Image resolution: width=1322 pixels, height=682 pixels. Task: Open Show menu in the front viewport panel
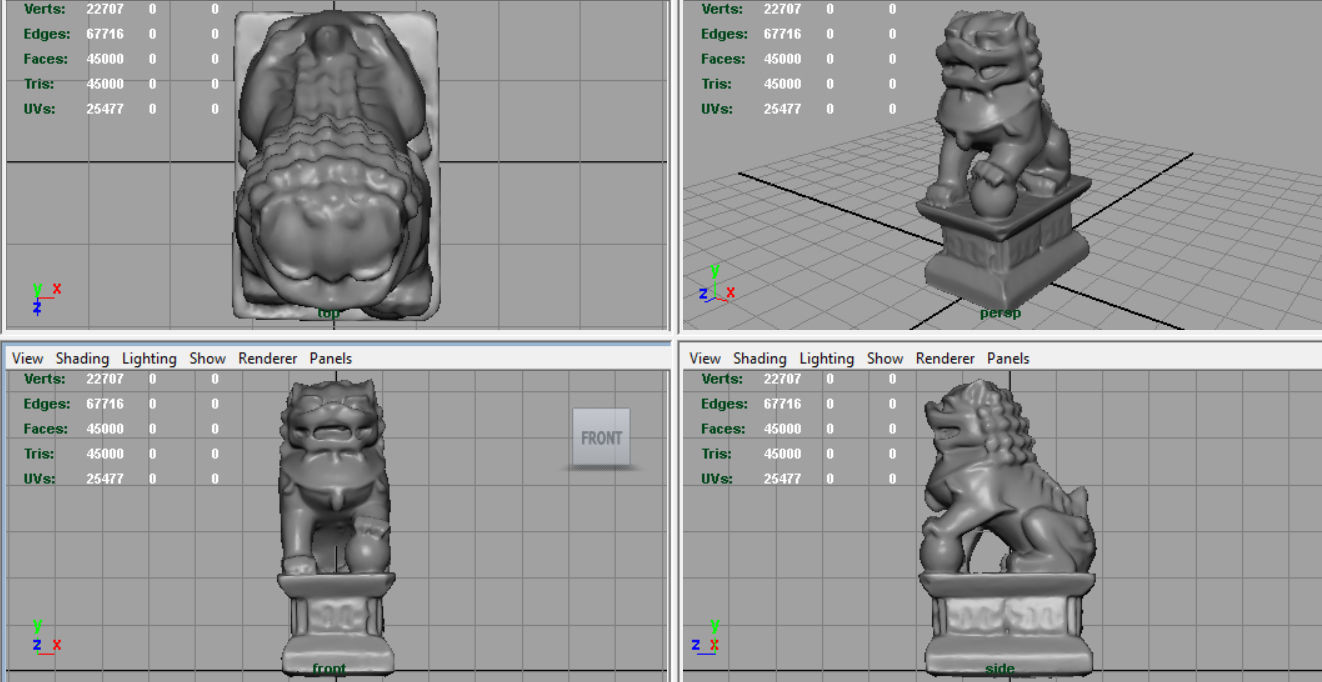pyautogui.click(x=207, y=358)
